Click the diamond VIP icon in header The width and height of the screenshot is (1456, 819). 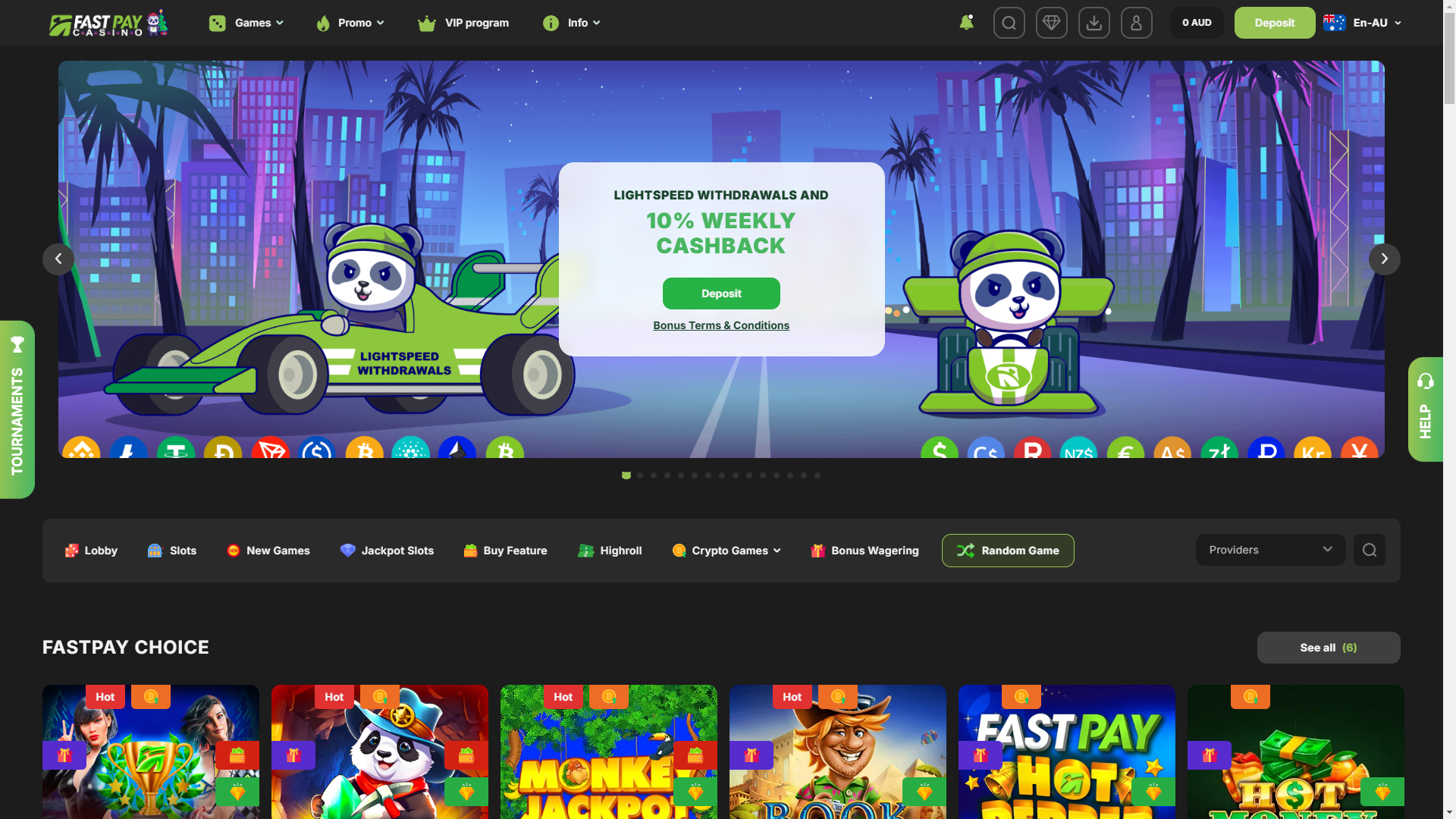click(1051, 23)
